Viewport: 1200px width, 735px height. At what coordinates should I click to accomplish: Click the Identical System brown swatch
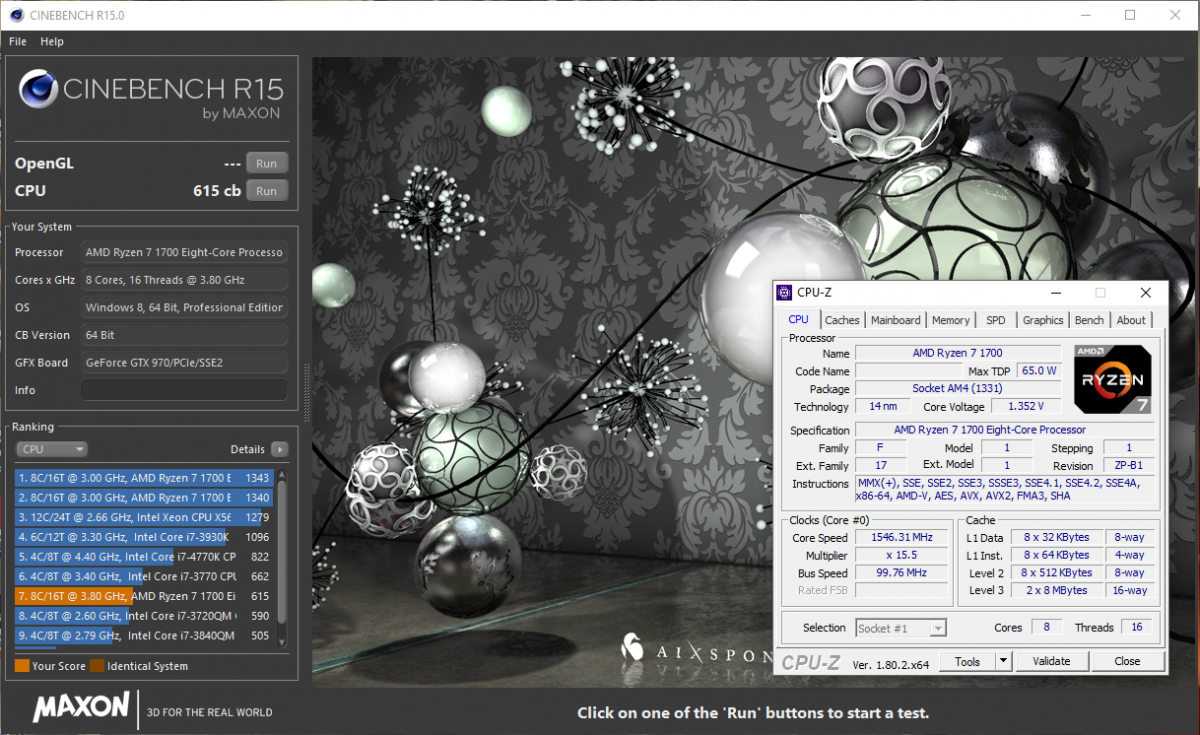(x=97, y=666)
